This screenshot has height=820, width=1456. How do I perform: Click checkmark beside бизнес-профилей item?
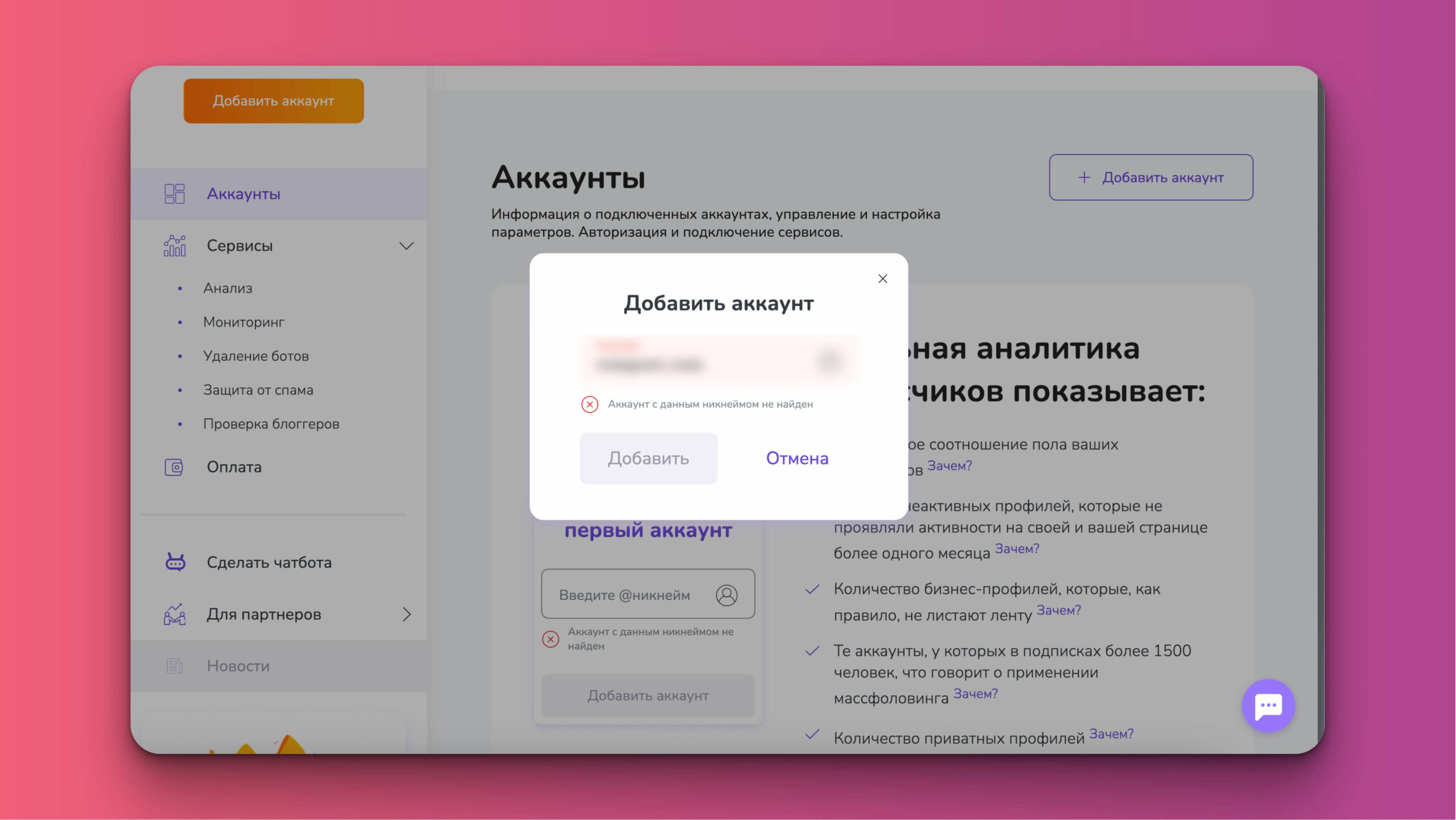(x=813, y=590)
